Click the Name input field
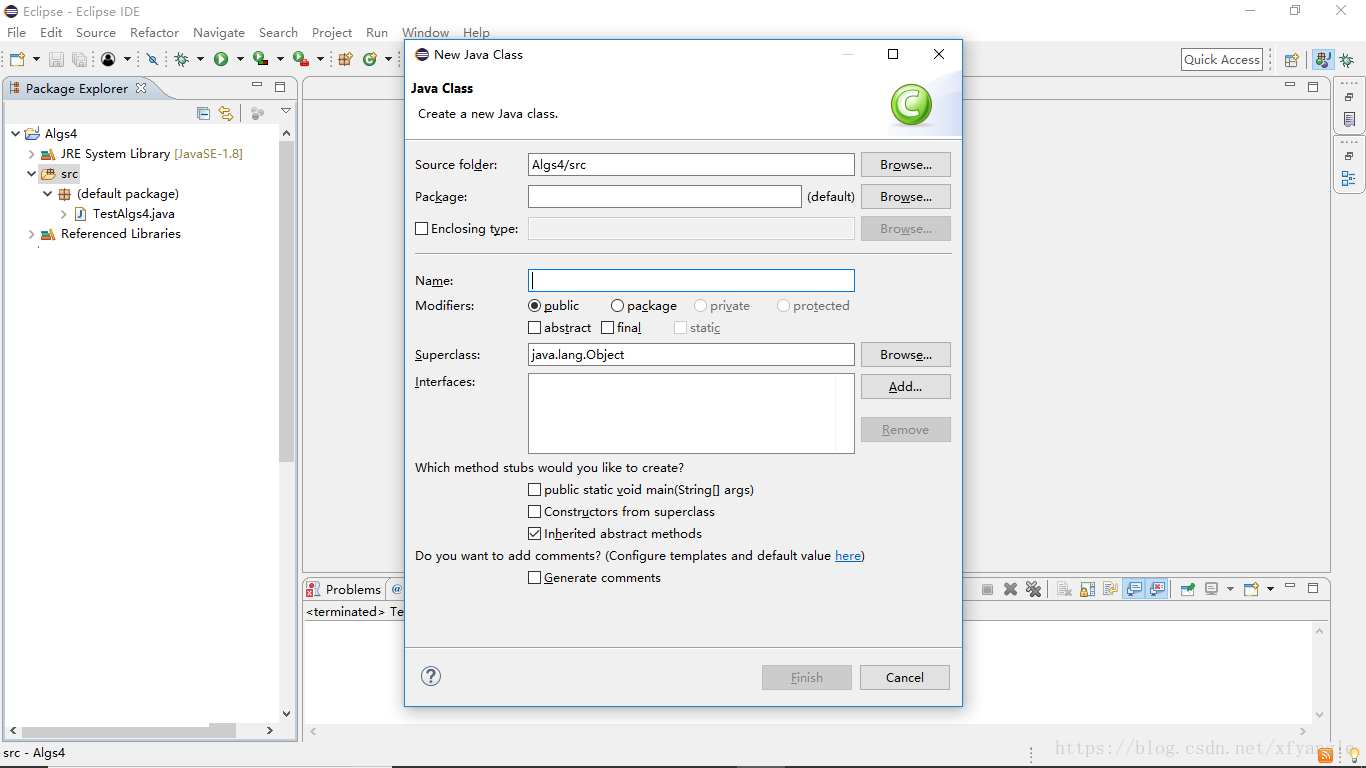 691,281
